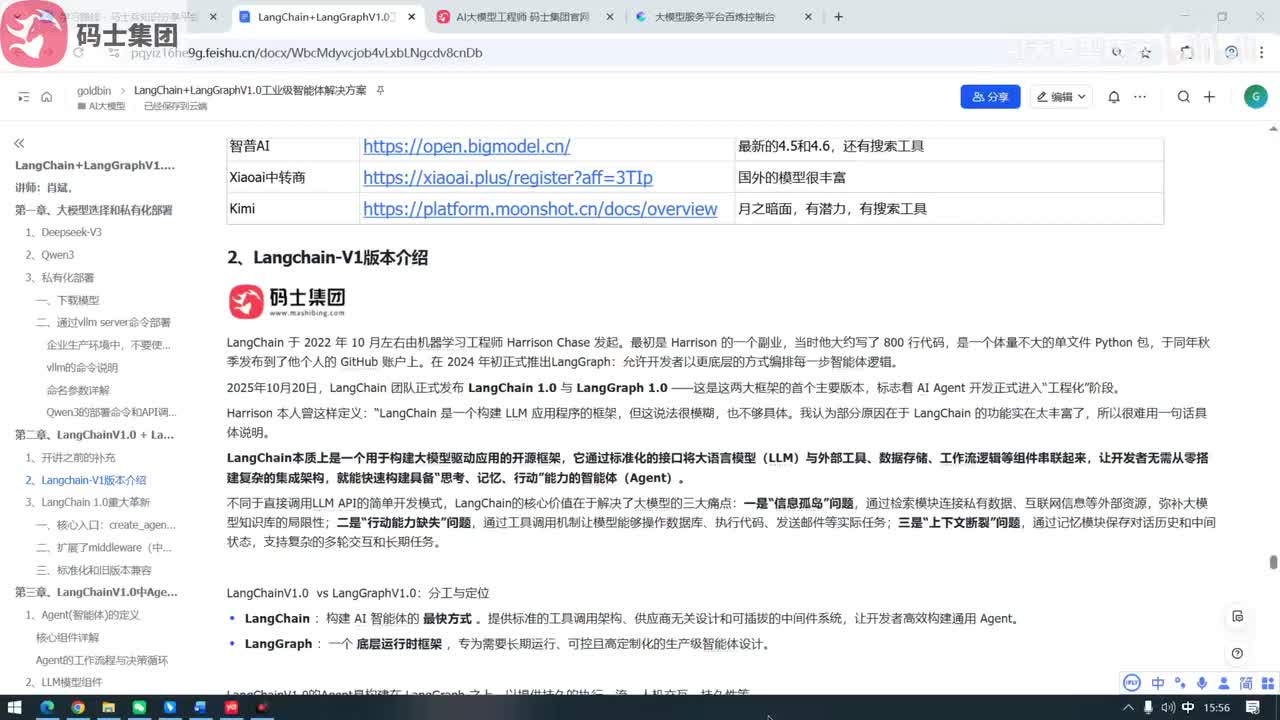
Task: Open document search magnifier icon
Action: [x=1183, y=97]
